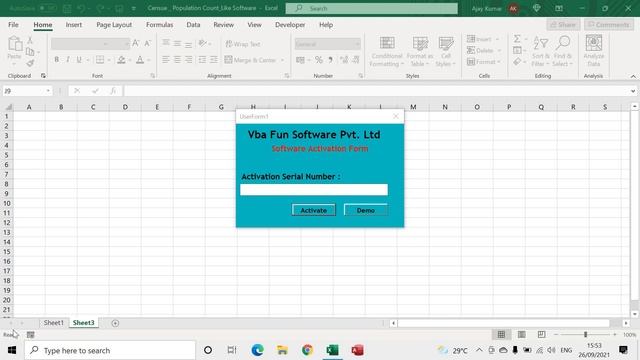Increase indent

tap(214, 60)
